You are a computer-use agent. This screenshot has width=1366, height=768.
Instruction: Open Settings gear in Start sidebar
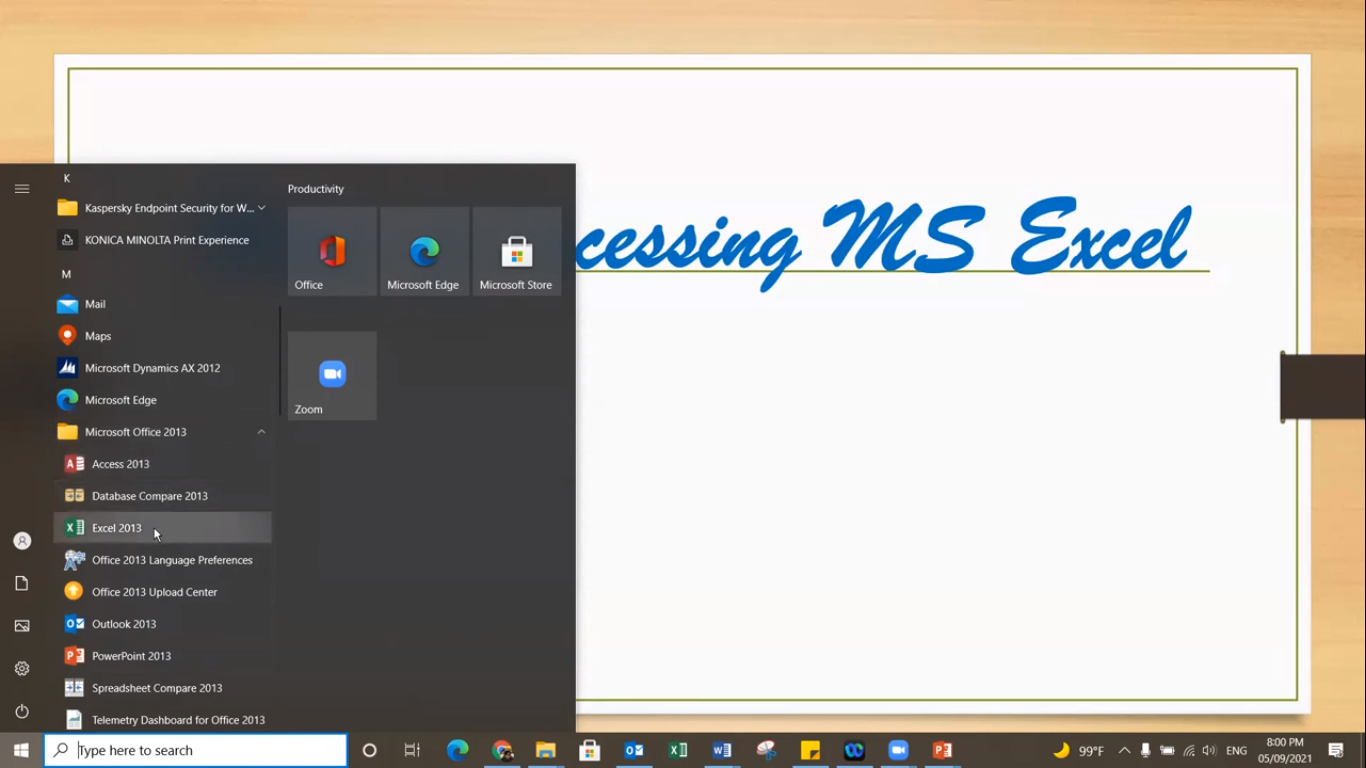pyautogui.click(x=22, y=668)
